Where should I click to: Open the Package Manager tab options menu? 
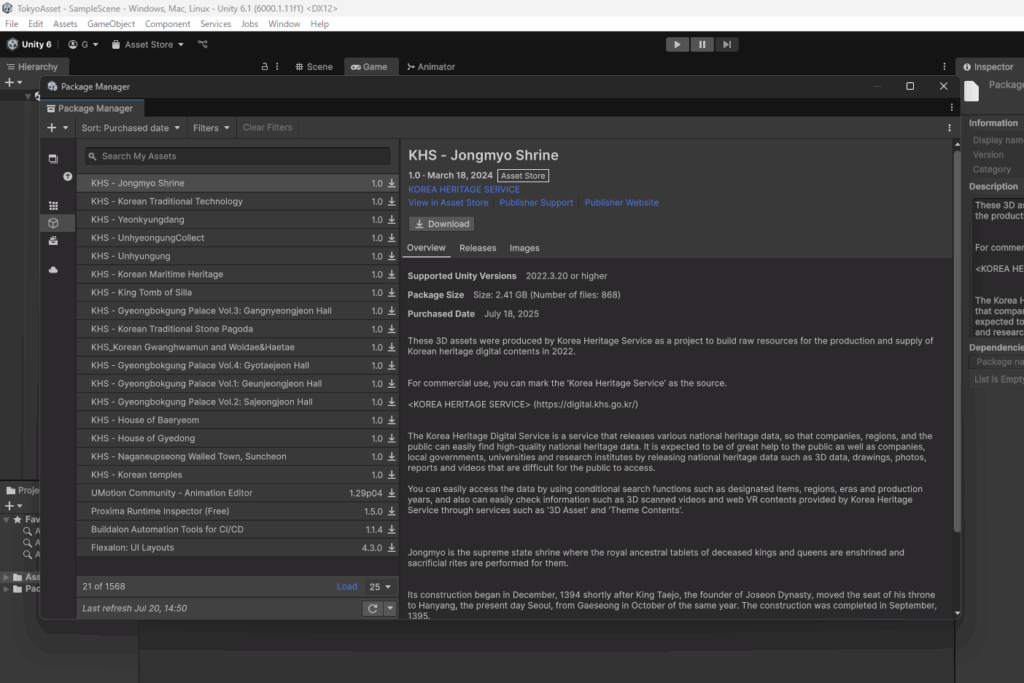coord(952,108)
